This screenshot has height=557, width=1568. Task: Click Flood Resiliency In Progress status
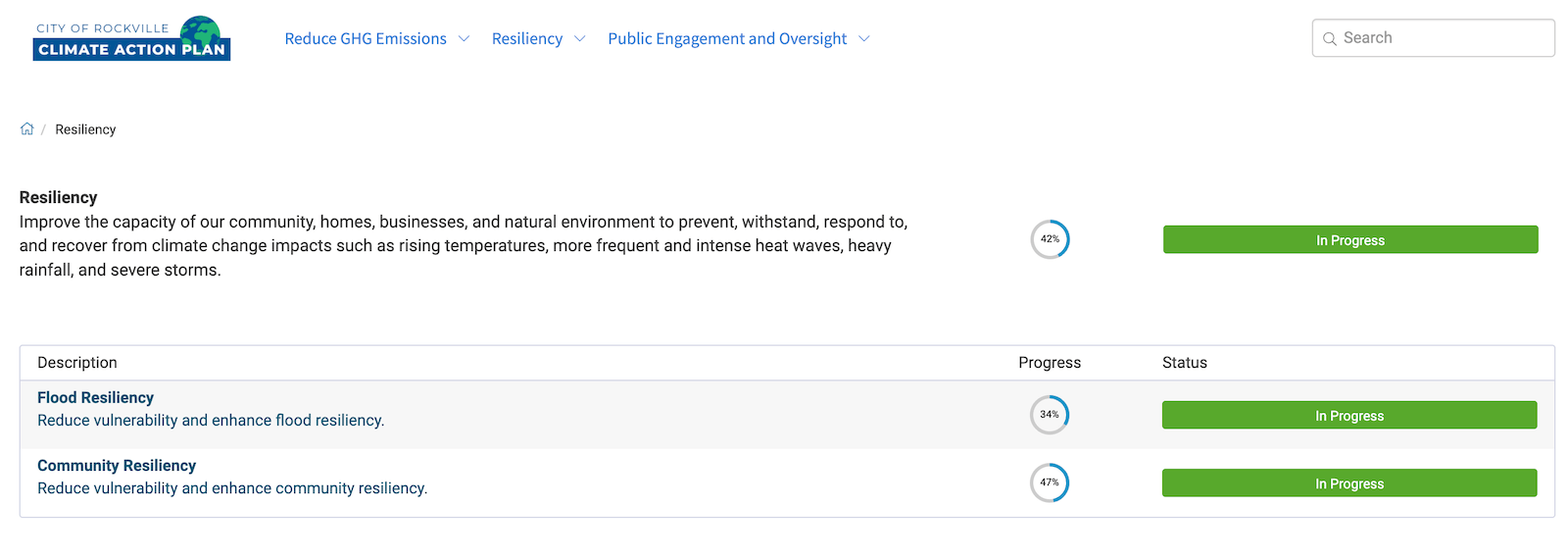pos(1349,415)
